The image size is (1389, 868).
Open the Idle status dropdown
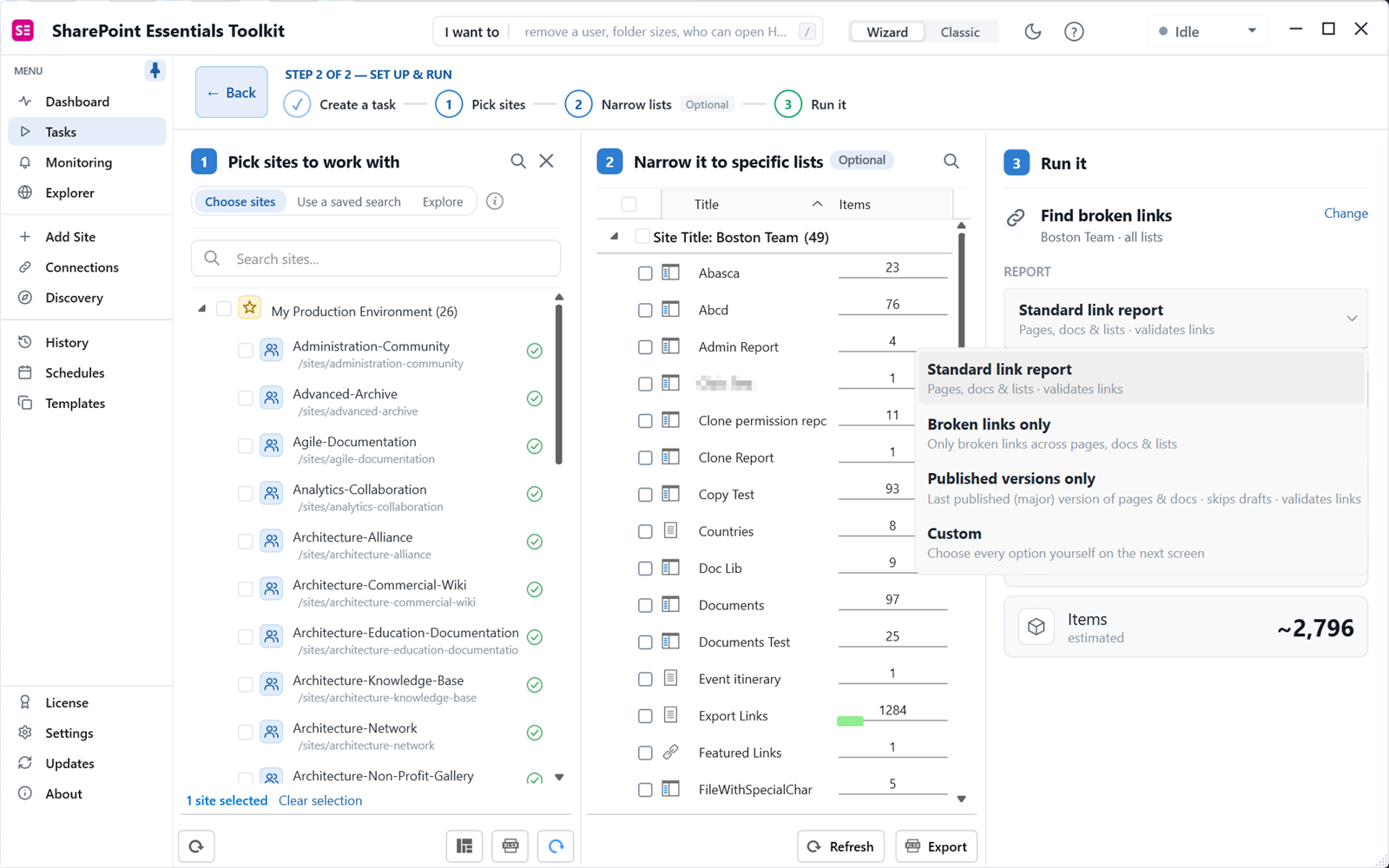[x=1207, y=32]
